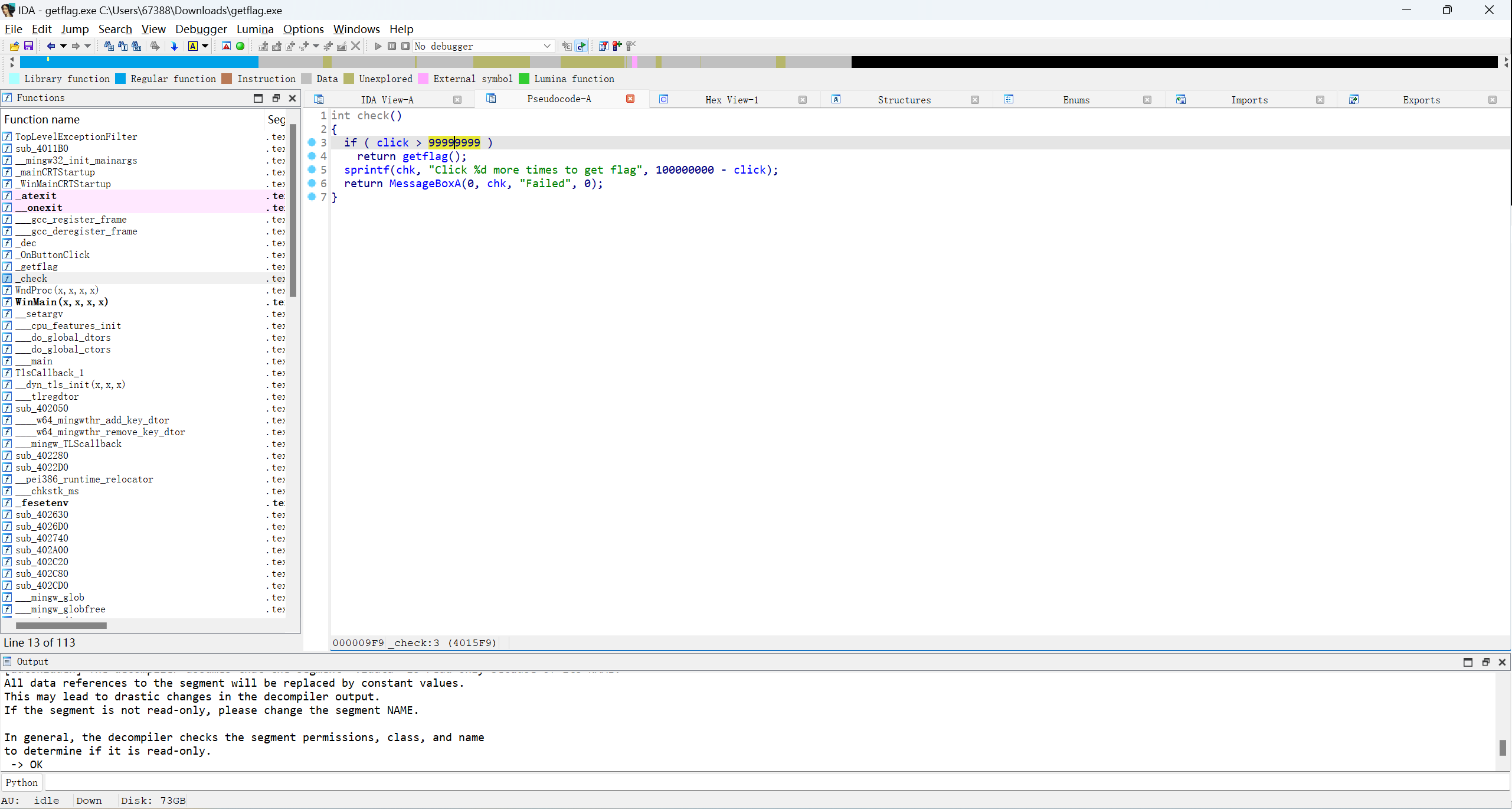
Task: Close the Pseudocode-A tab
Action: coord(630,99)
